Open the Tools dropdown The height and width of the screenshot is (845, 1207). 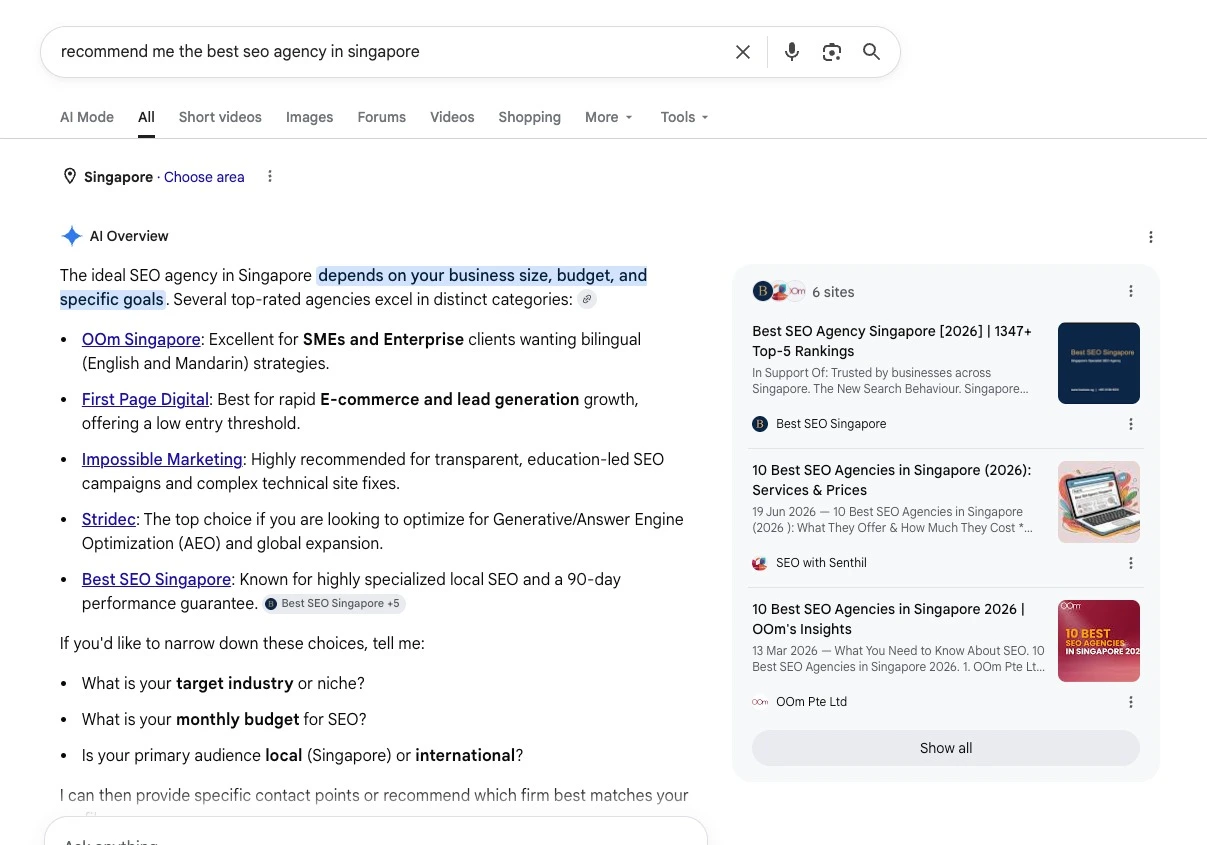[685, 117]
